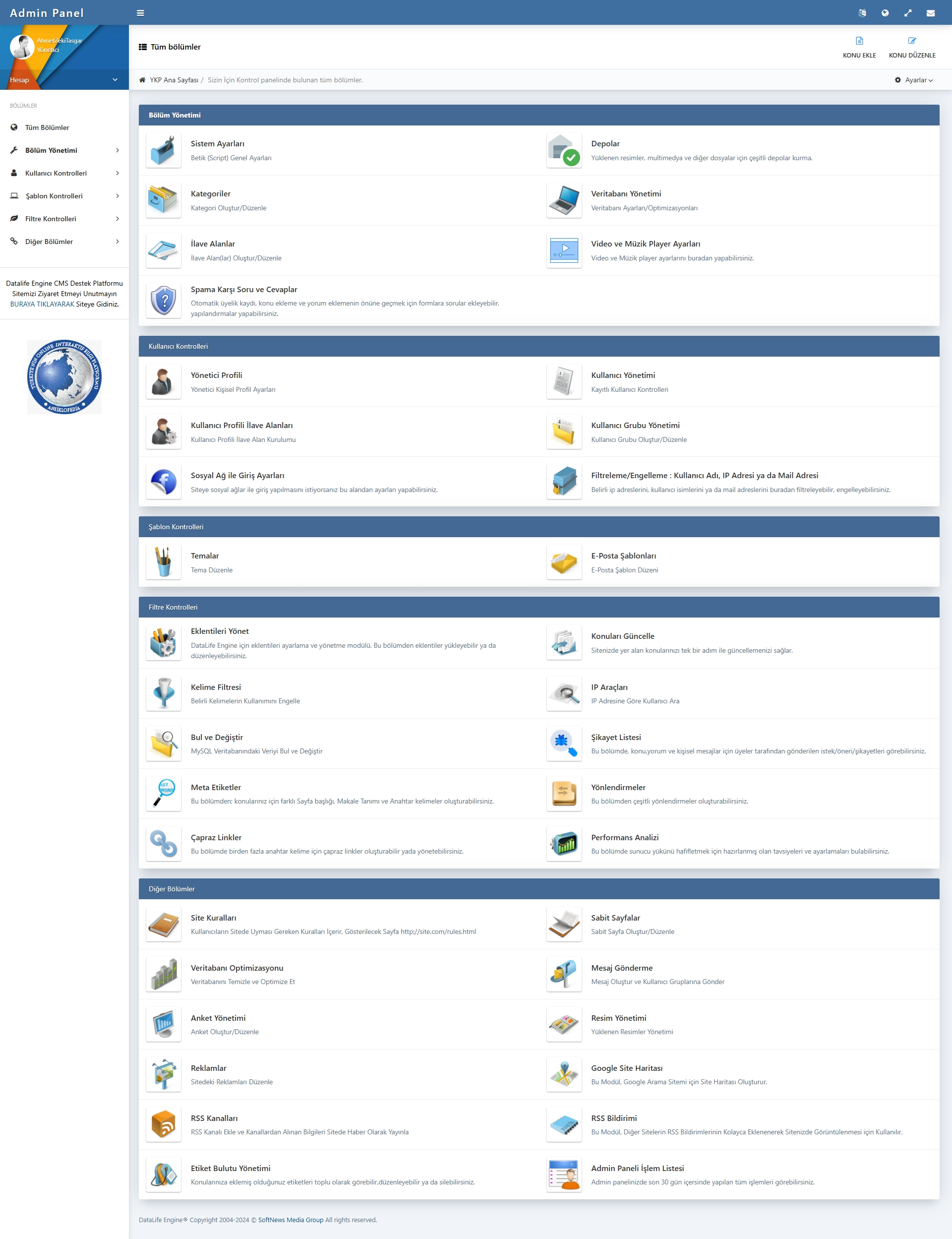Click the Spam shield question icon
This screenshot has width=952, height=1239.
164,301
